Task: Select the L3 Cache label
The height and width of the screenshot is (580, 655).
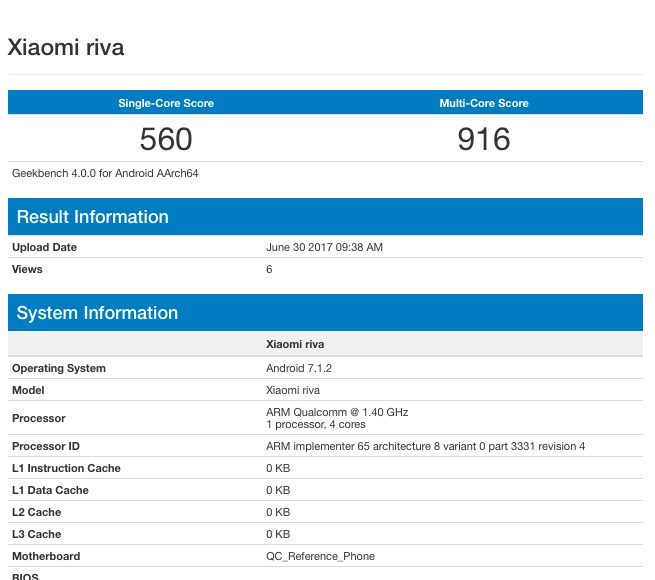Action: (36, 534)
